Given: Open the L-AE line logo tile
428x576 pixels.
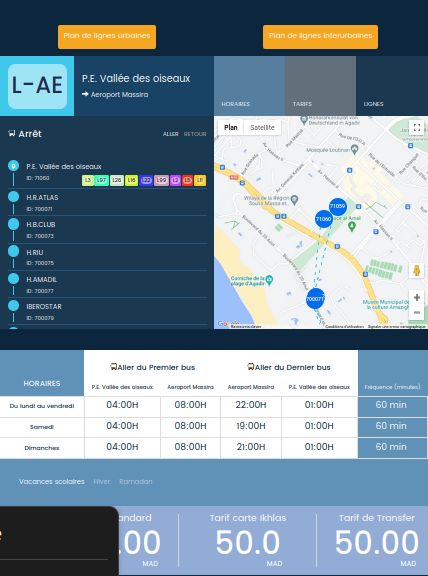Looking at the screenshot, I should pyautogui.click(x=37, y=86).
